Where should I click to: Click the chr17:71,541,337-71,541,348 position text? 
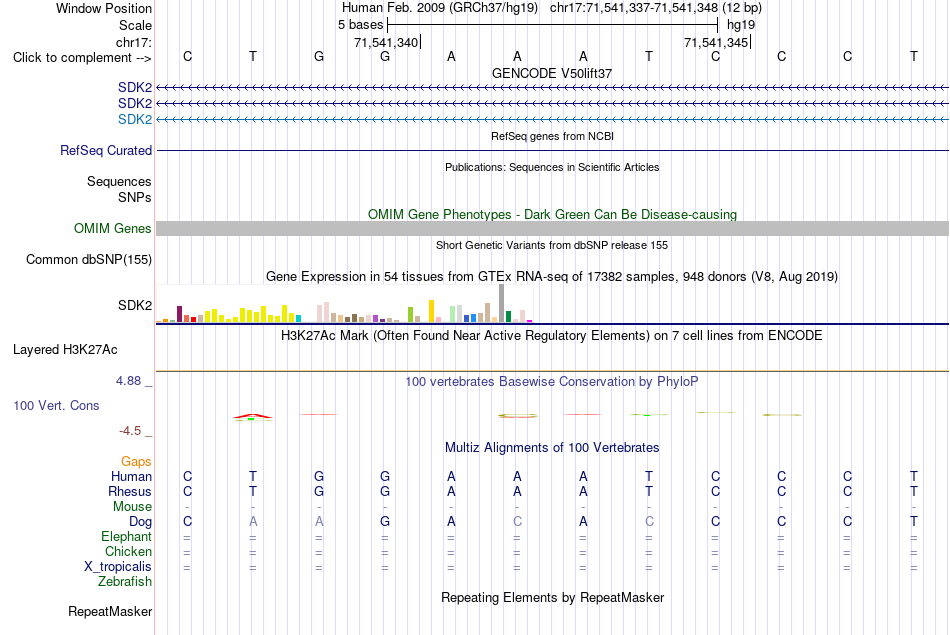tap(656, 8)
